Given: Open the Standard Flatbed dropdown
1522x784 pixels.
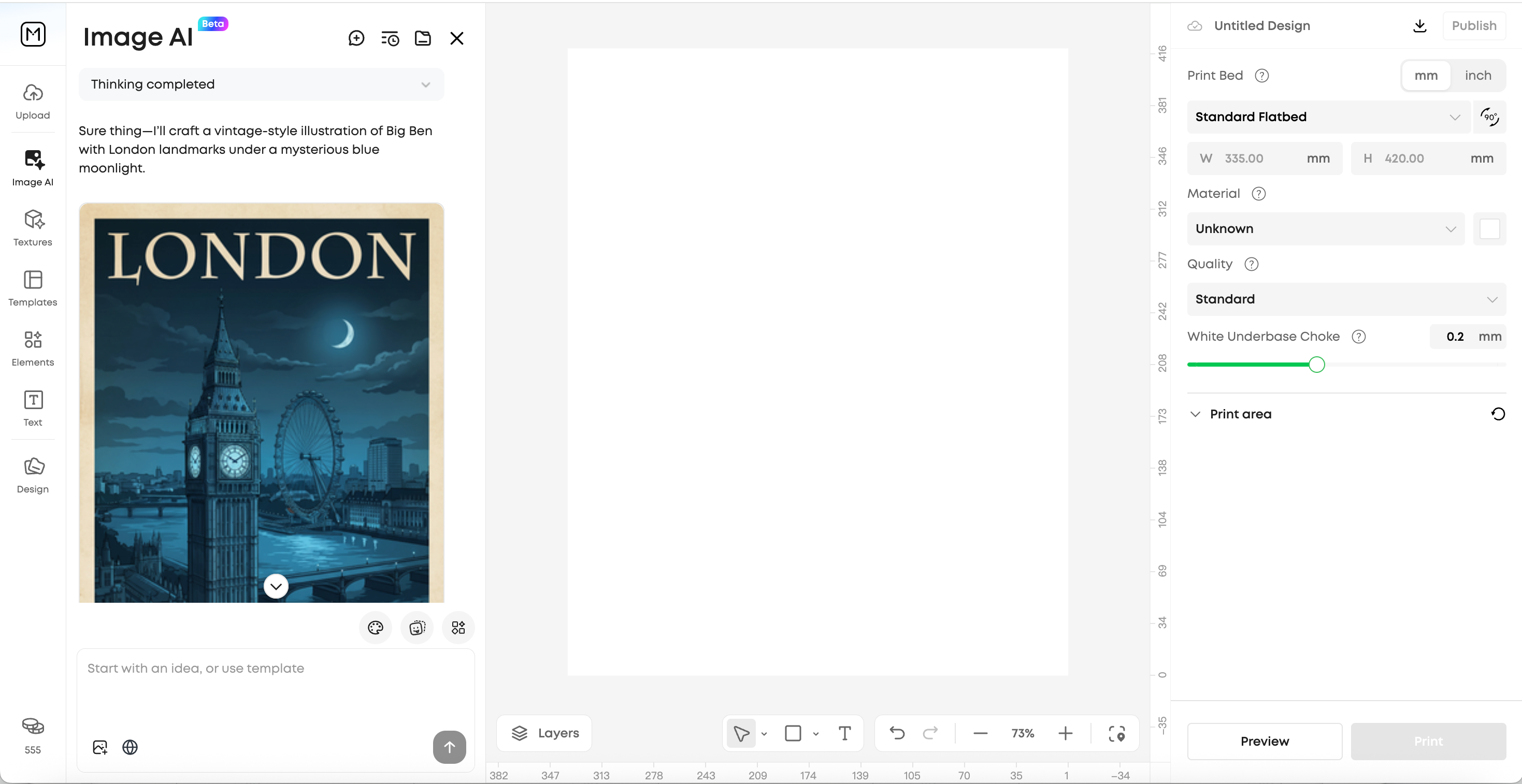Looking at the screenshot, I should 1328,117.
